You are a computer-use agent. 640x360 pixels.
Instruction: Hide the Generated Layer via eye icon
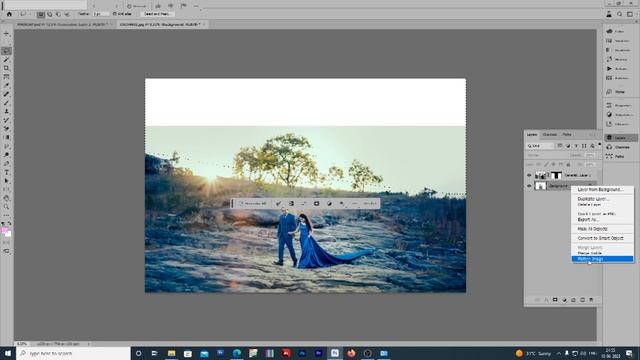click(x=529, y=175)
